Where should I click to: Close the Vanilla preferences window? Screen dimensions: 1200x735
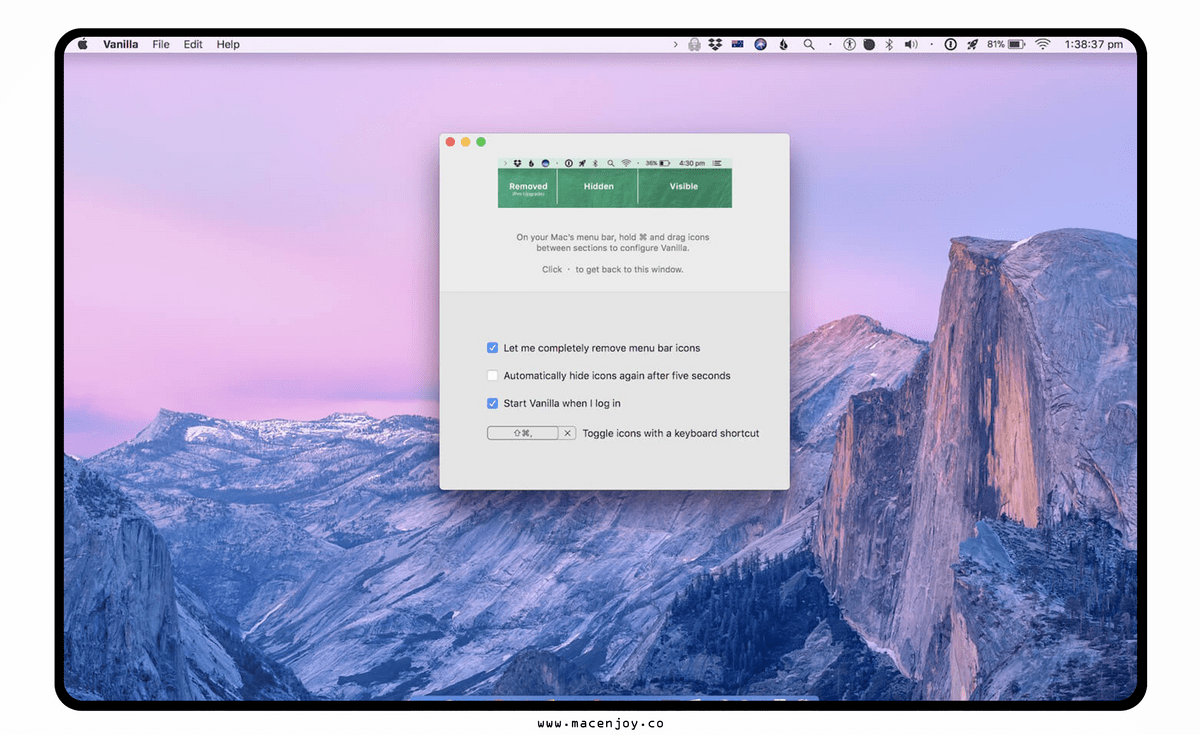(x=450, y=142)
